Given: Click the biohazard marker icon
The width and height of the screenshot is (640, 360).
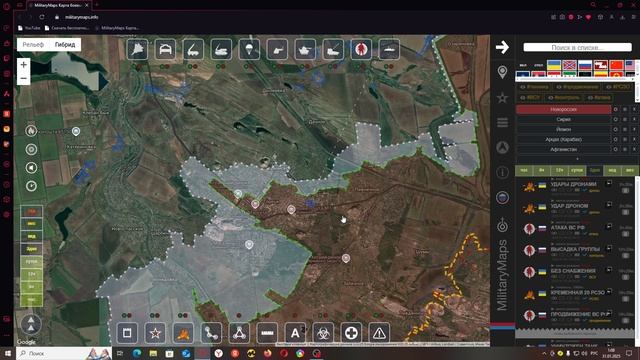Looking at the screenshot, I should [323, 333].
